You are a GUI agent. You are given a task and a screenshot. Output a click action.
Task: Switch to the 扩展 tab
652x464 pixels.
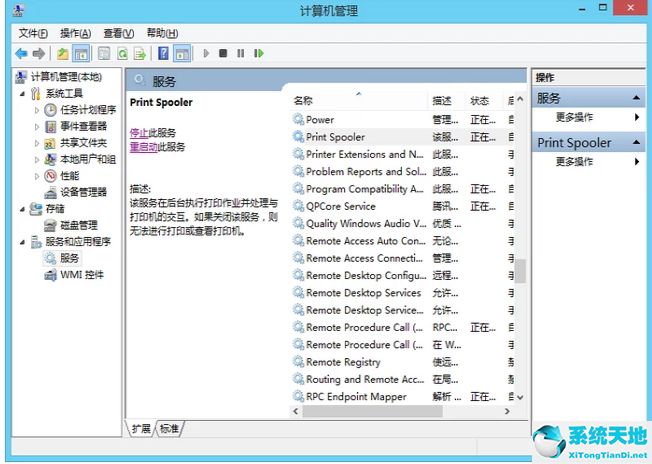[x=141, y=429]
